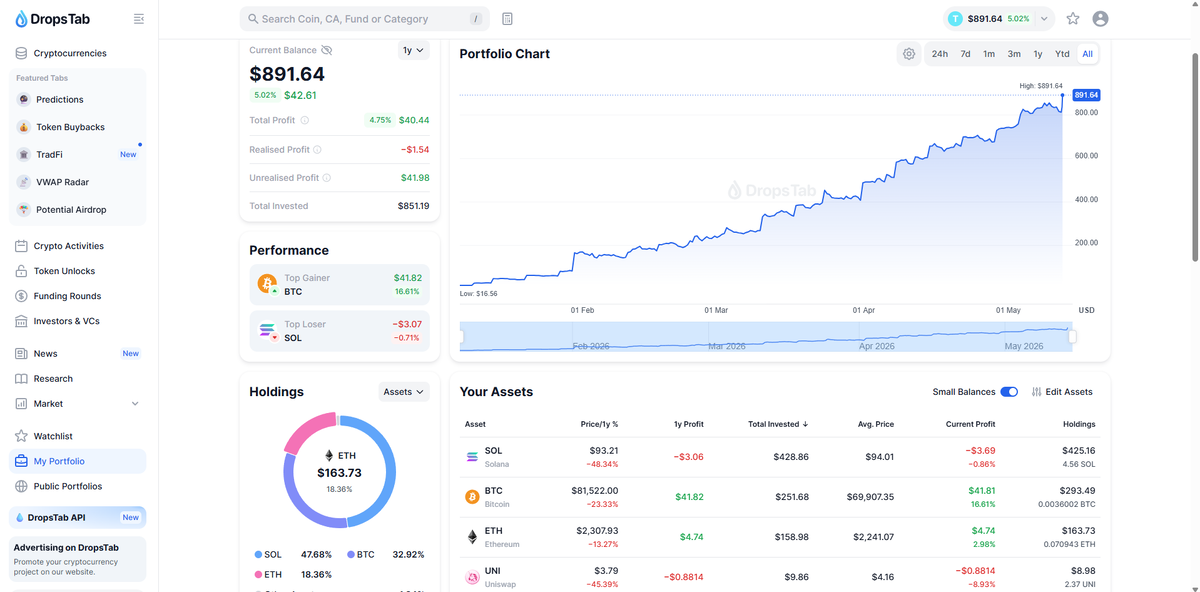This screenshot has width=1200, height=592.
Task: Click the SOL legend color dot
Action: [x=258, y=554]
